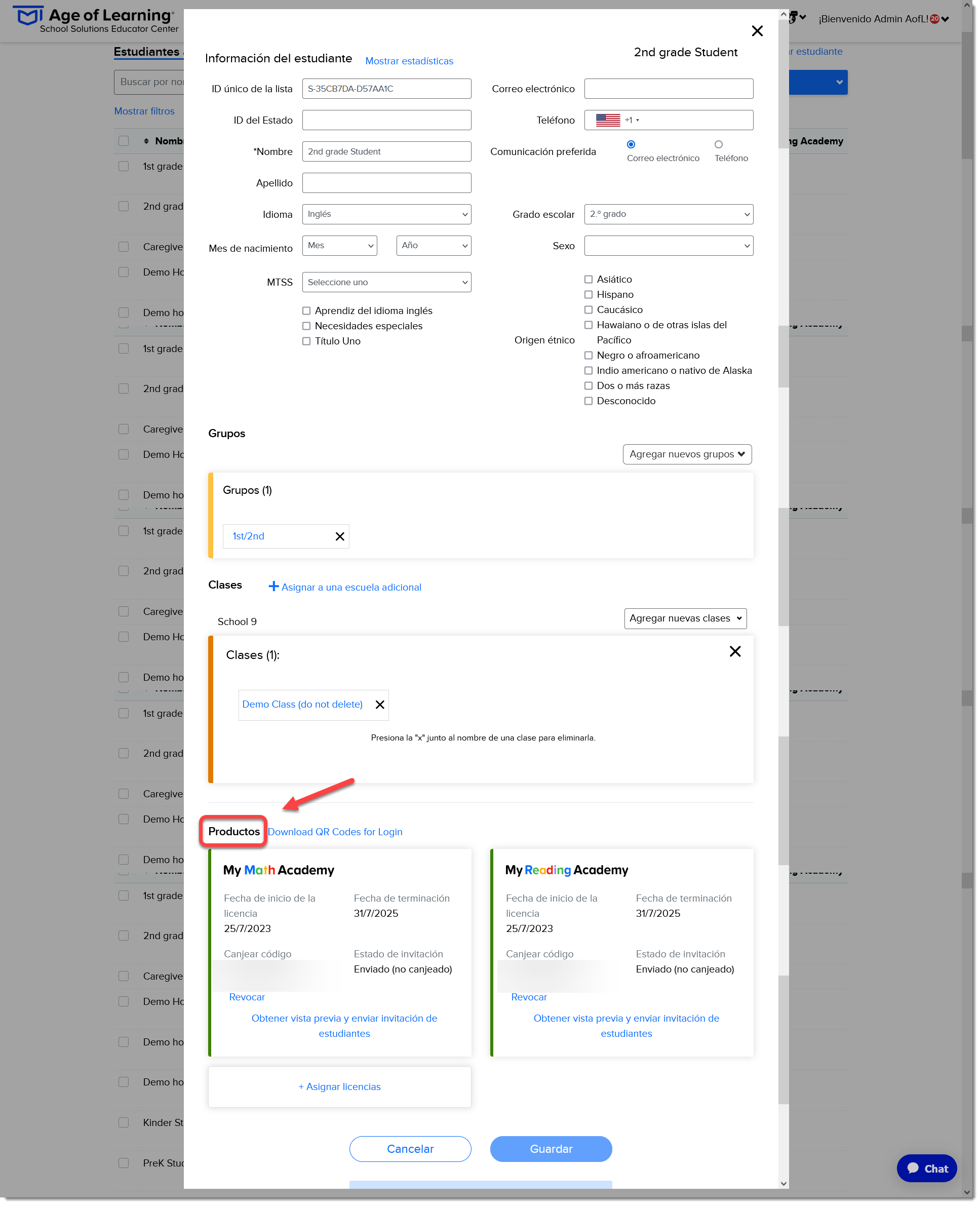Click the Cancelar button
Viewport: 980px width, 1205px height.
(410, 1149)
